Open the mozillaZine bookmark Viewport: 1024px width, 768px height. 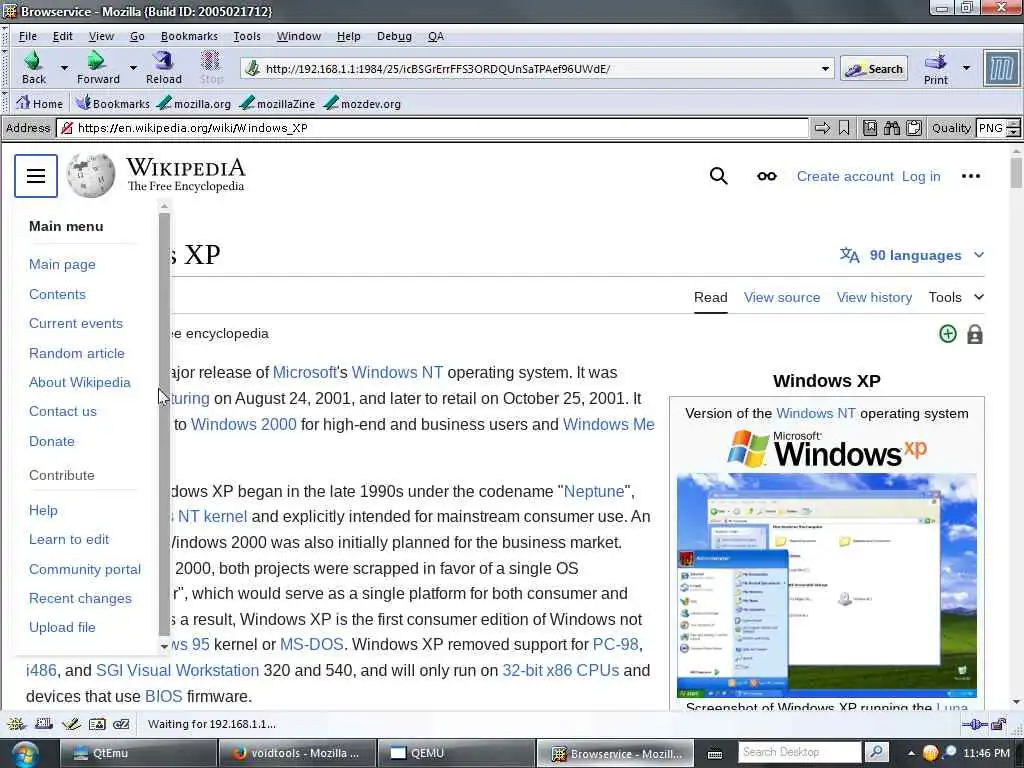(x=278, y=103)
